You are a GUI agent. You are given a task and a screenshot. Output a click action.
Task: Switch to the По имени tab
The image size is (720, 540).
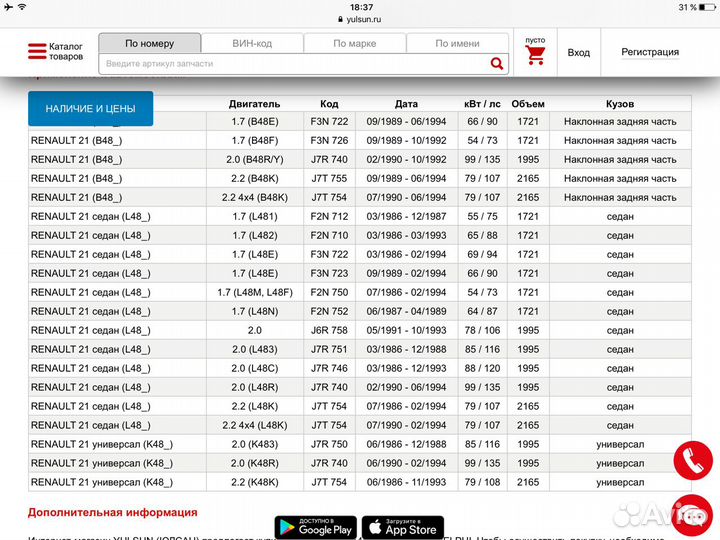[x=457, y=43]
